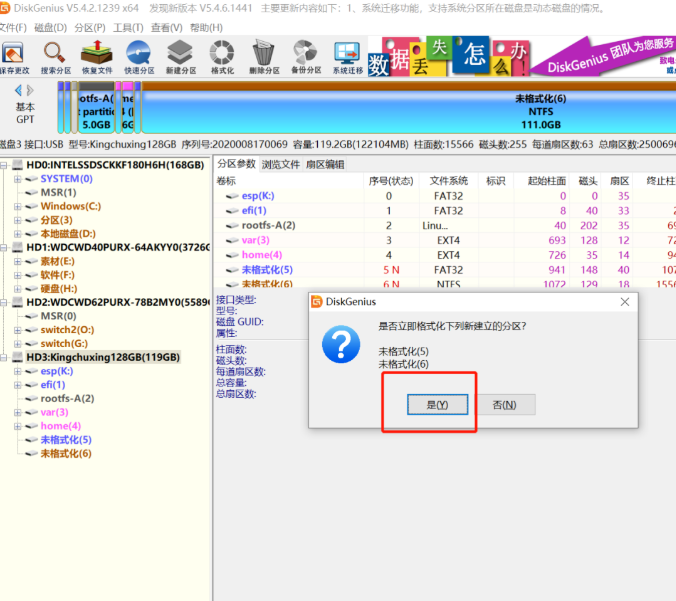Switch to the 扇区编辑 tab

(325, 164)
